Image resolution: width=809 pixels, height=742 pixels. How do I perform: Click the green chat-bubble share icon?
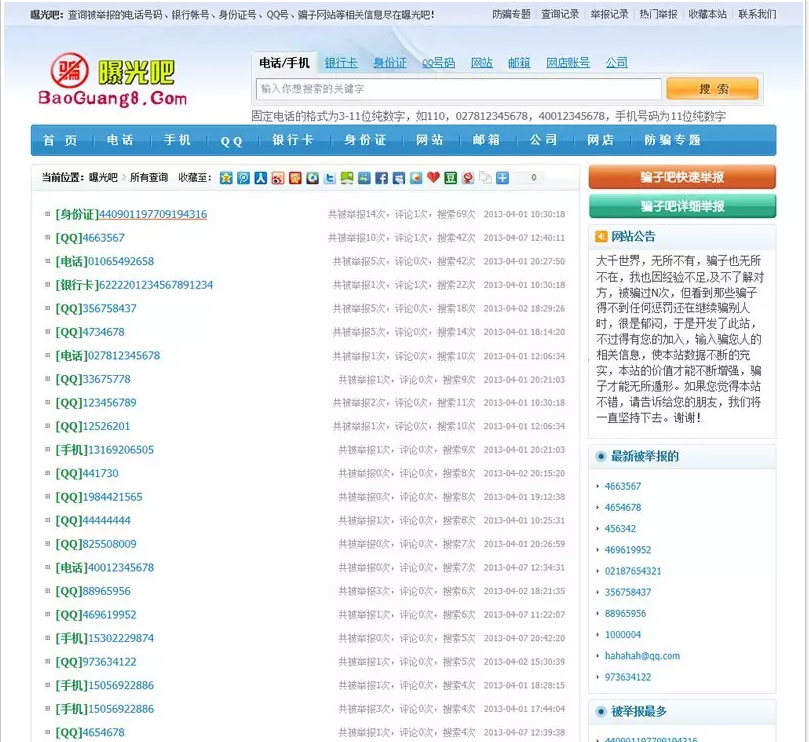click(347, 178)
